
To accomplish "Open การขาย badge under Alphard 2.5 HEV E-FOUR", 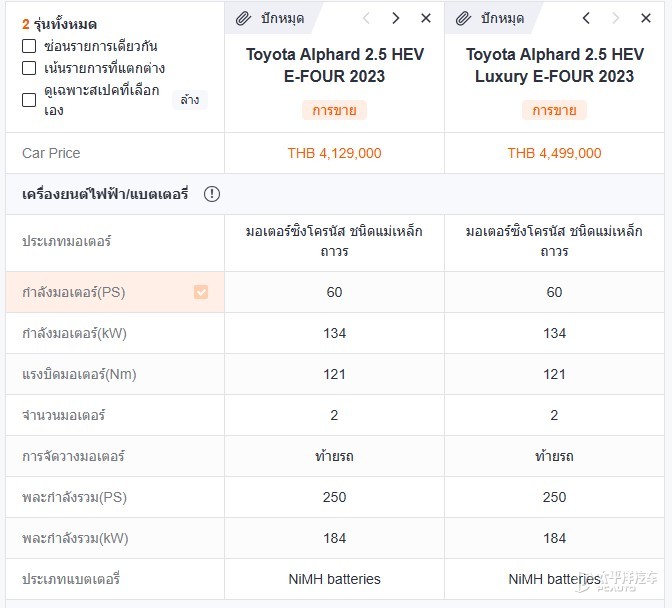I will point(334,110).
